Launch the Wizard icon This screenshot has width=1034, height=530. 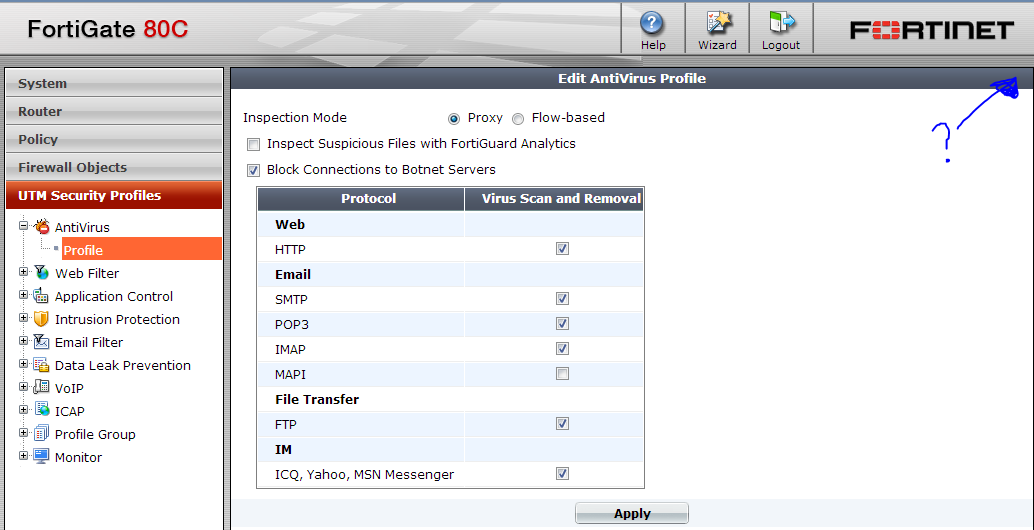(x=717, y=23)
